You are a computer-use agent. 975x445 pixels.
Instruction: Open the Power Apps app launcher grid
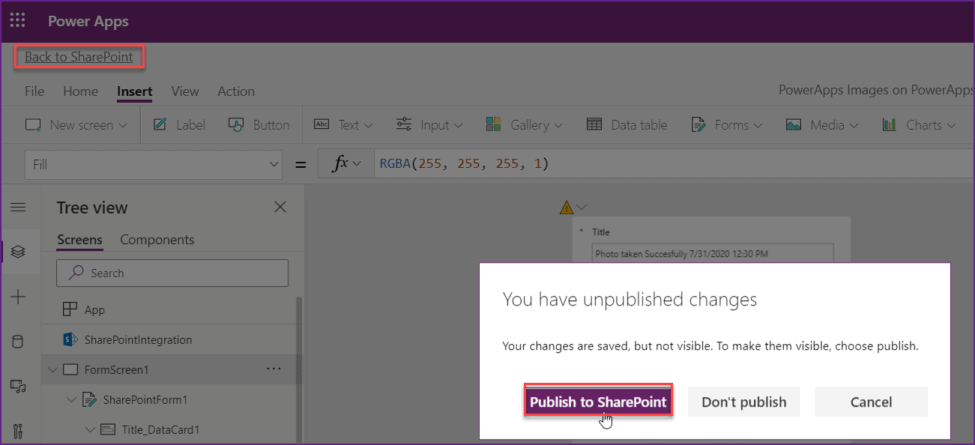(18, 21)
